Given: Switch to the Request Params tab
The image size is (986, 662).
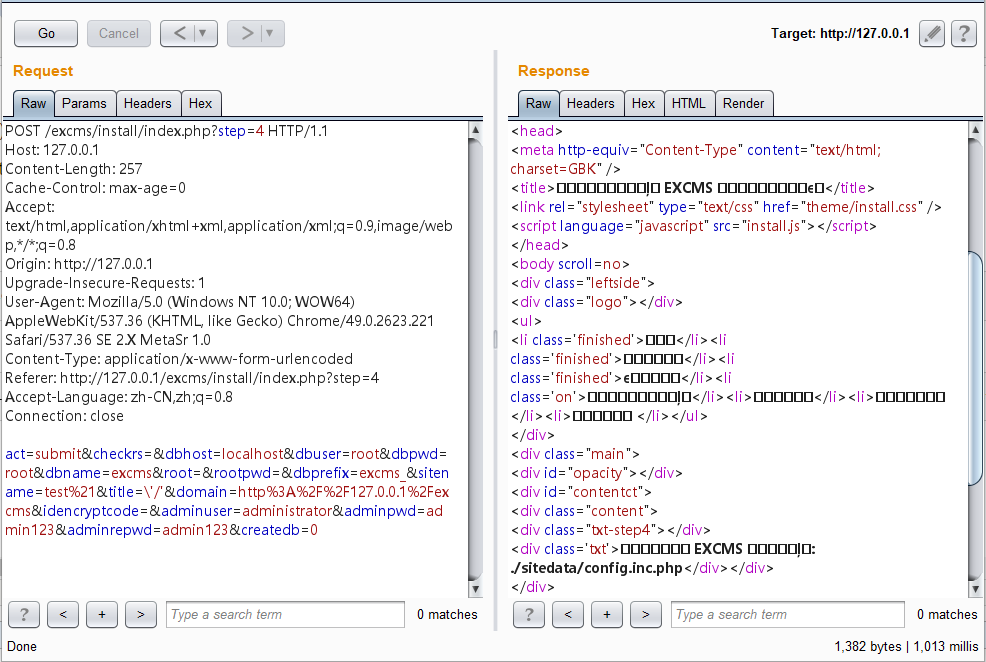Looking at the screenshot, I should 84,104.
